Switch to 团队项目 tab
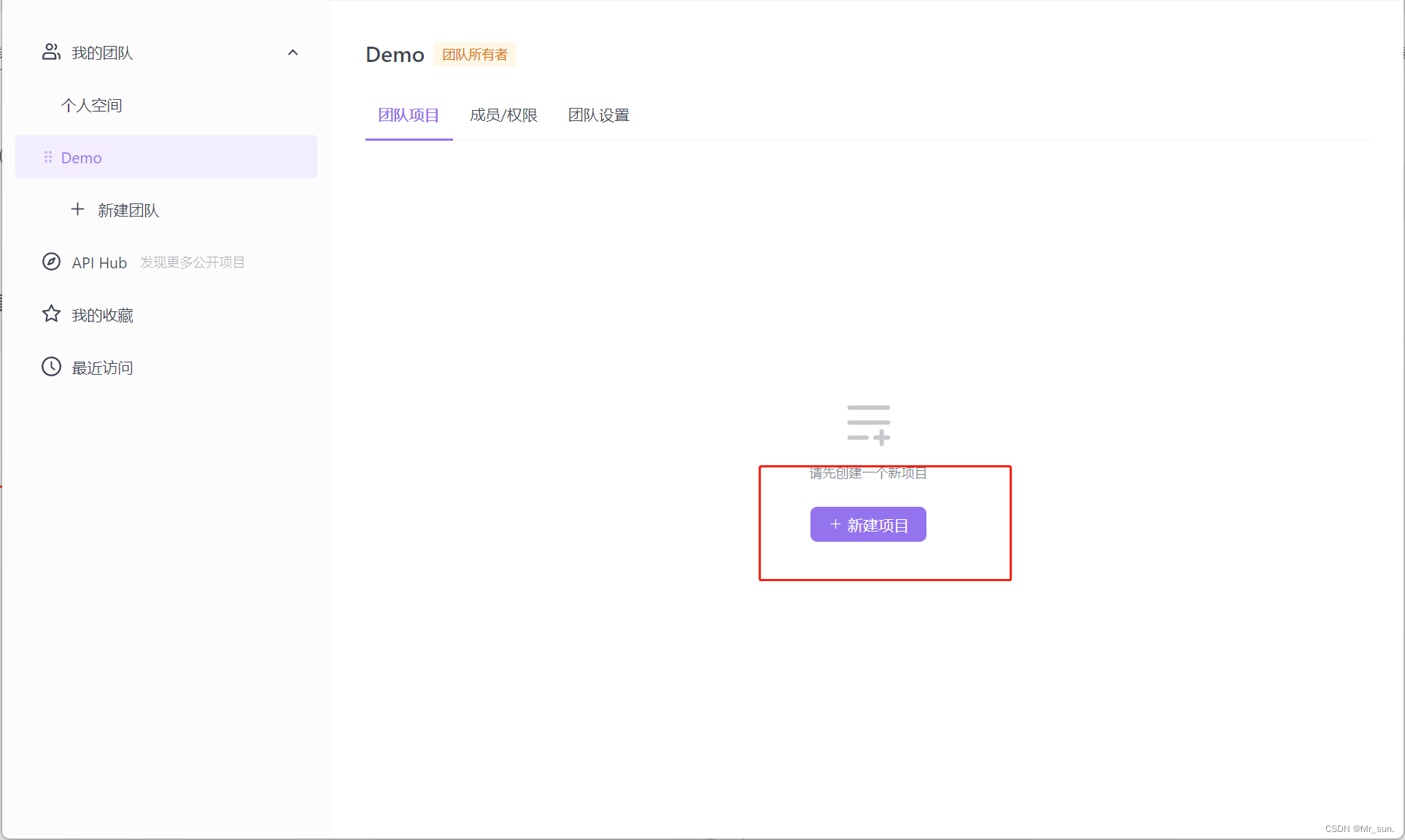This screenshot has height=840, width=1405. pos(409,115)
